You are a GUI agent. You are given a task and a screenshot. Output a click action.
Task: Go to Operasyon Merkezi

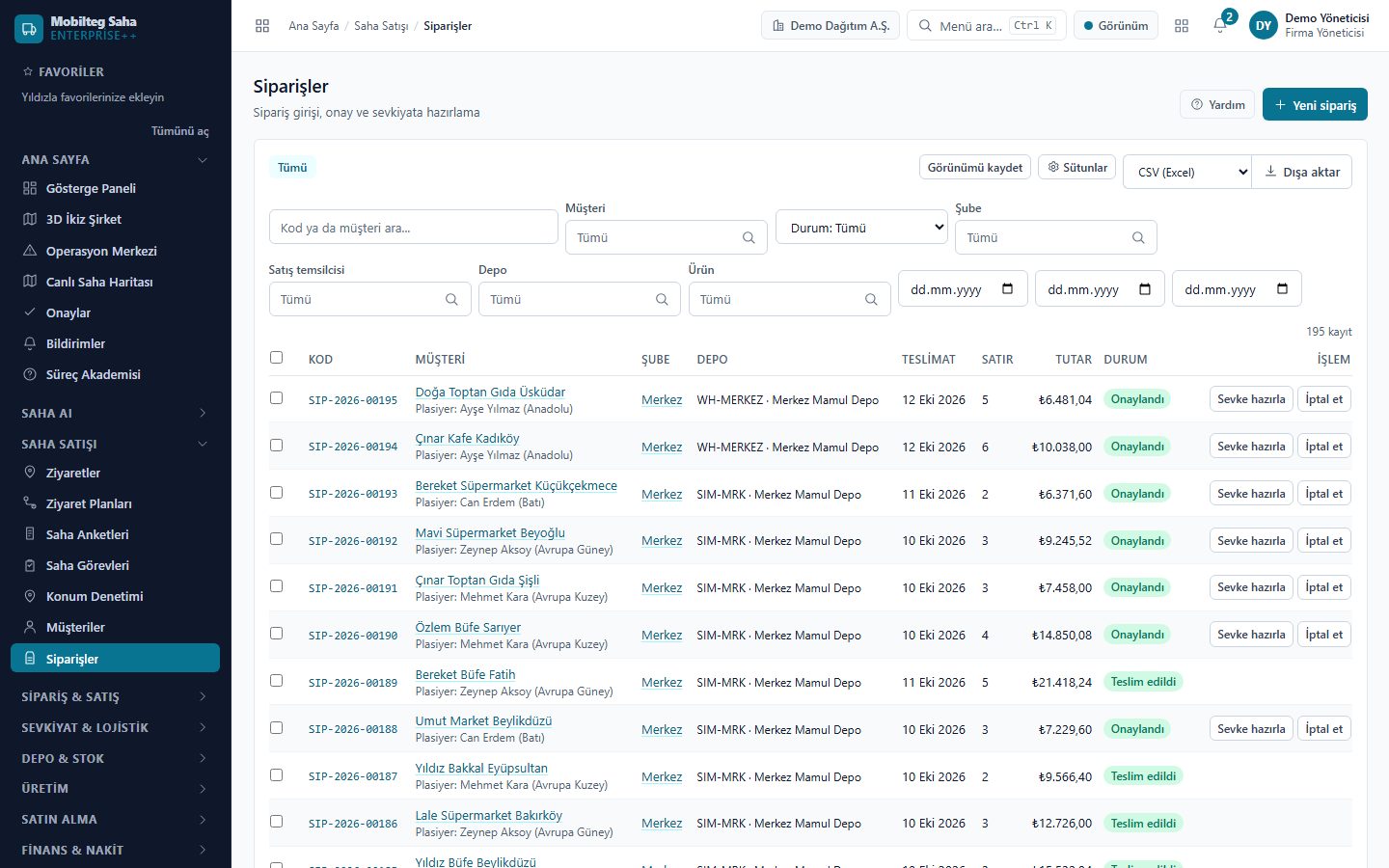point(115,251)
